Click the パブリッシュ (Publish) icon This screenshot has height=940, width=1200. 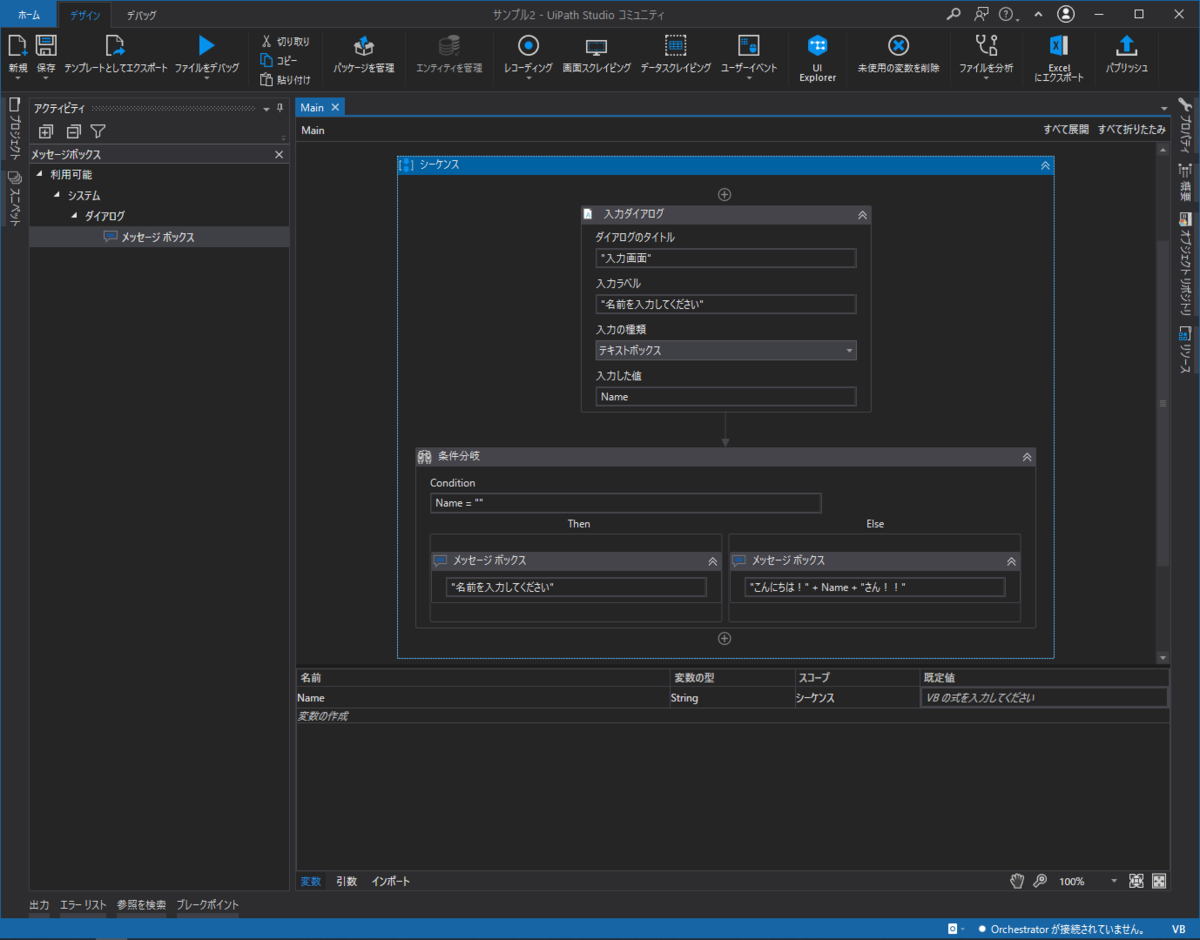click(x=1126, y=45)
